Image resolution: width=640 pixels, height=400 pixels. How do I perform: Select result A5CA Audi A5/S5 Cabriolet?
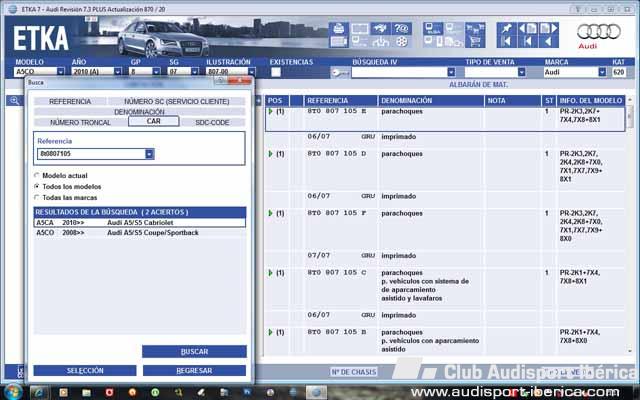point(140,222)
